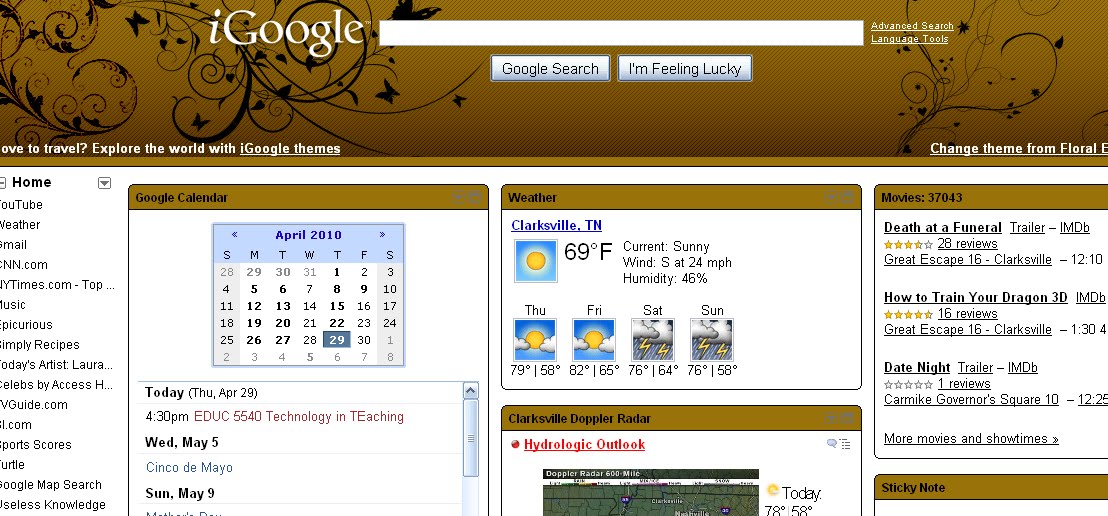Image resolution: width=1108 pixels, height=516 pixels.
Task: Open the Death at a Funeral movie link
Action: point(943,228)
